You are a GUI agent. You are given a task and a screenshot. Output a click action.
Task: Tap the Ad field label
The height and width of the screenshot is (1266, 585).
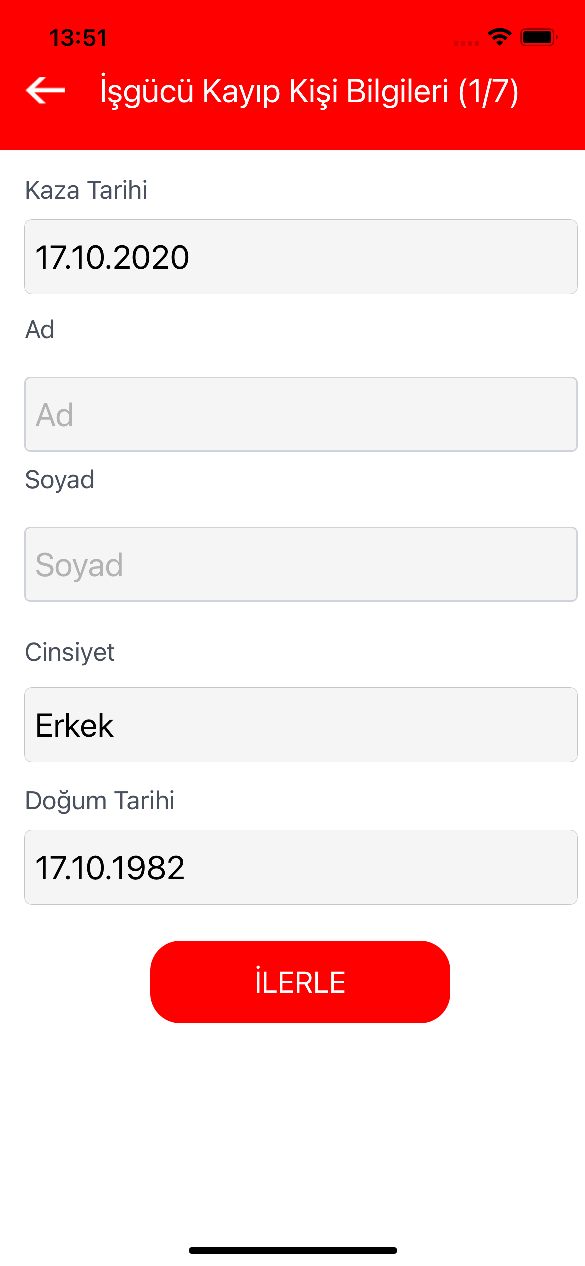(40, 330)
